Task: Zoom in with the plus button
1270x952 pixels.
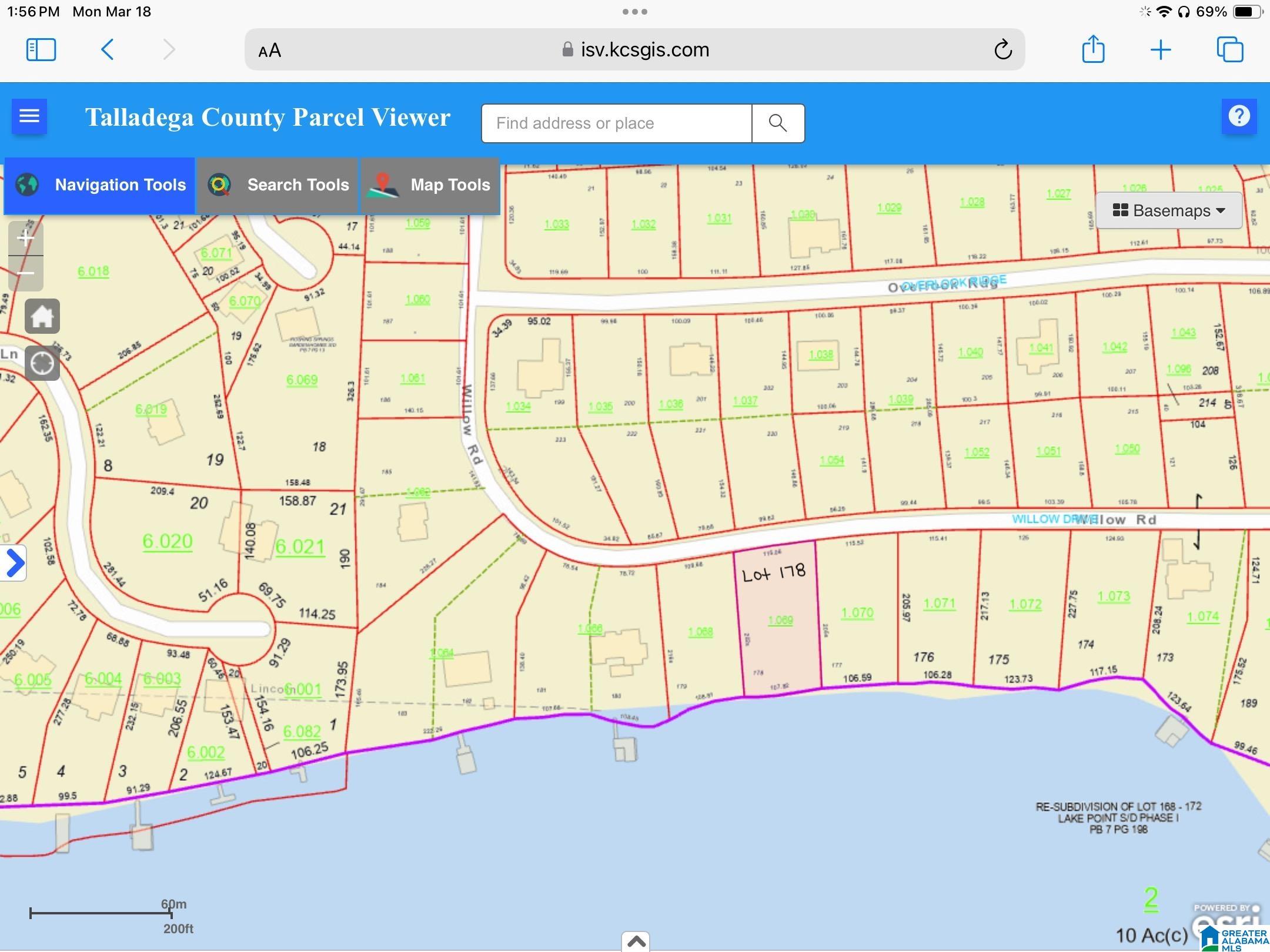Action: click(x=26, y=239)
